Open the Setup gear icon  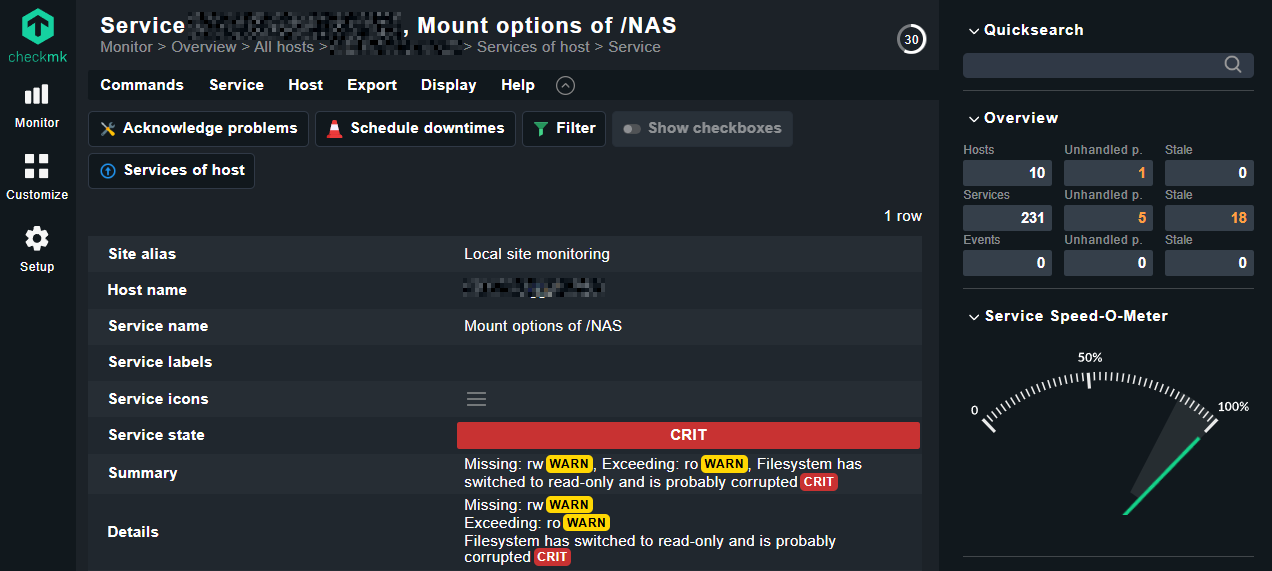[x=37, y=239]
